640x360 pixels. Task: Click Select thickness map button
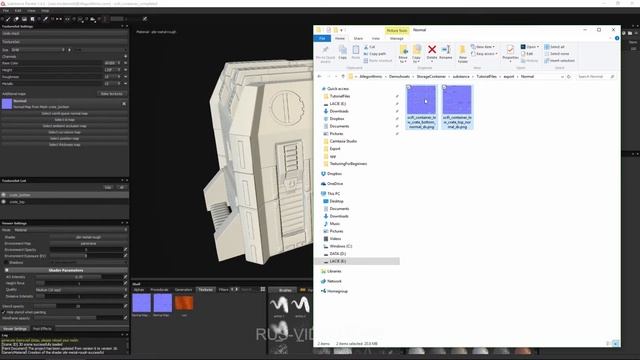point(64,144)
